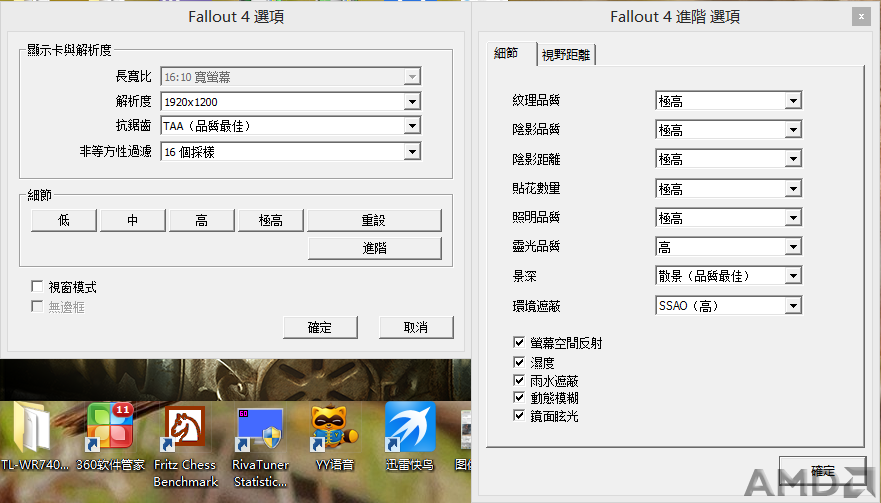Select the 細節 tab
Image resolution: width=881 pixels, height=503 pixels.
coord(510,53)
